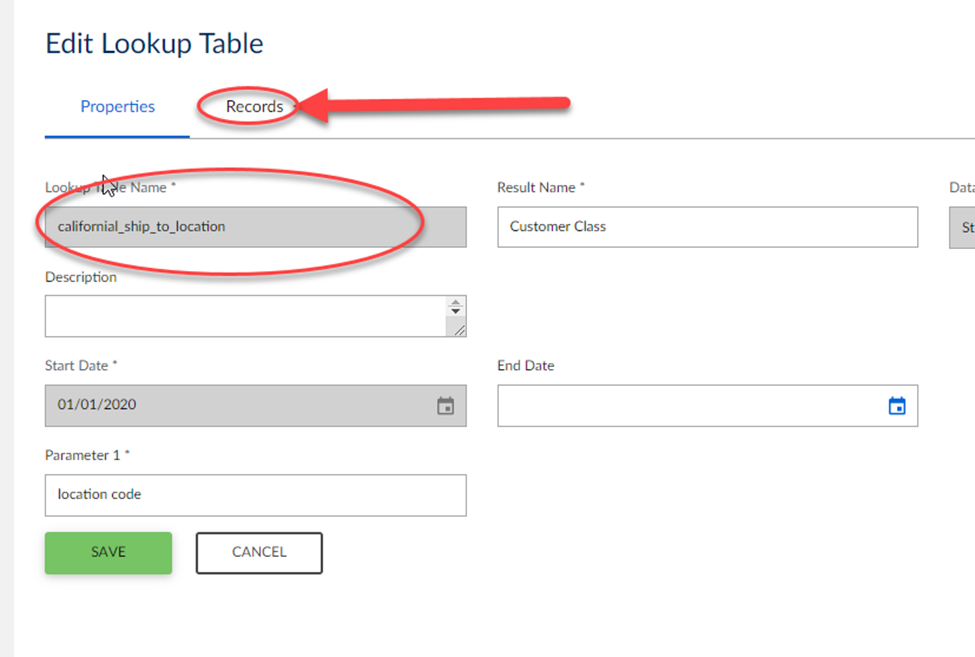The width and height of the screenshot is (975, 657).
Task: Click the Description textarea resize handle
Action: [x=459, y=329]
